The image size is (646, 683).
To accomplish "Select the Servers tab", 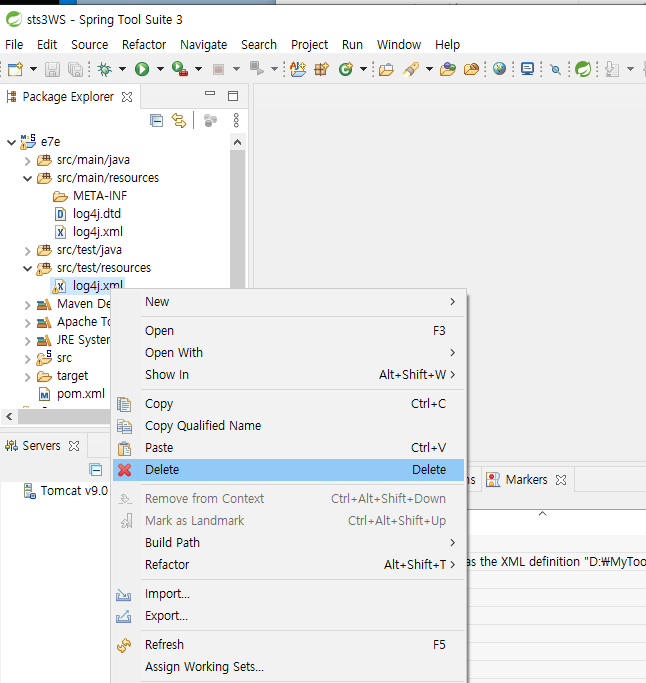I will point(41,446).
